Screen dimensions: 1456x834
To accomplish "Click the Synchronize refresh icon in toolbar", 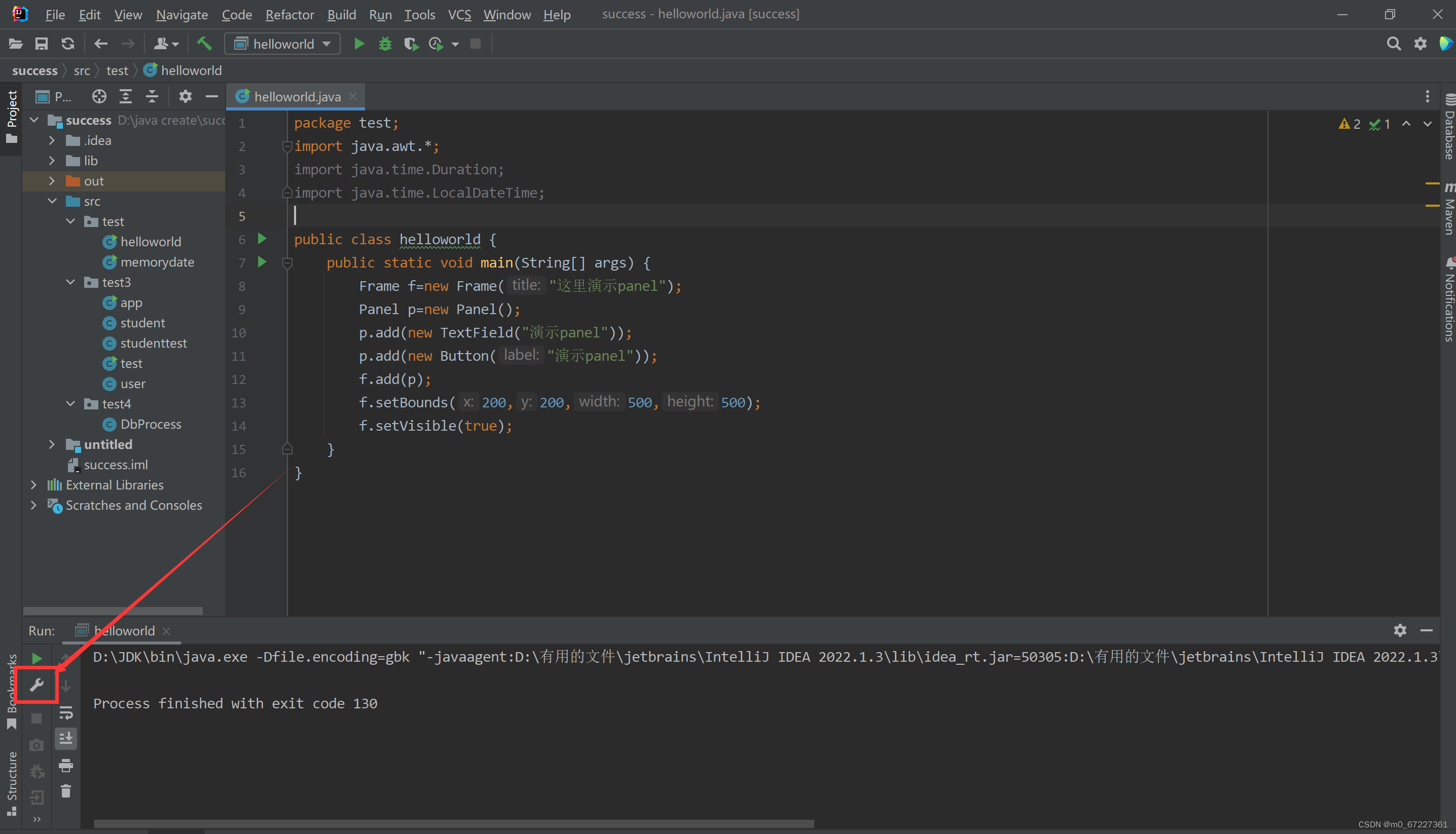I will coord(68,44).
